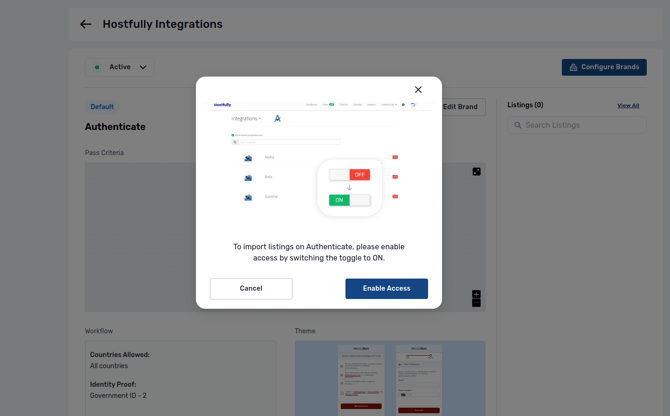Close the modal with the X icon
The image size is (670, 416).
[x=418, y=89]
